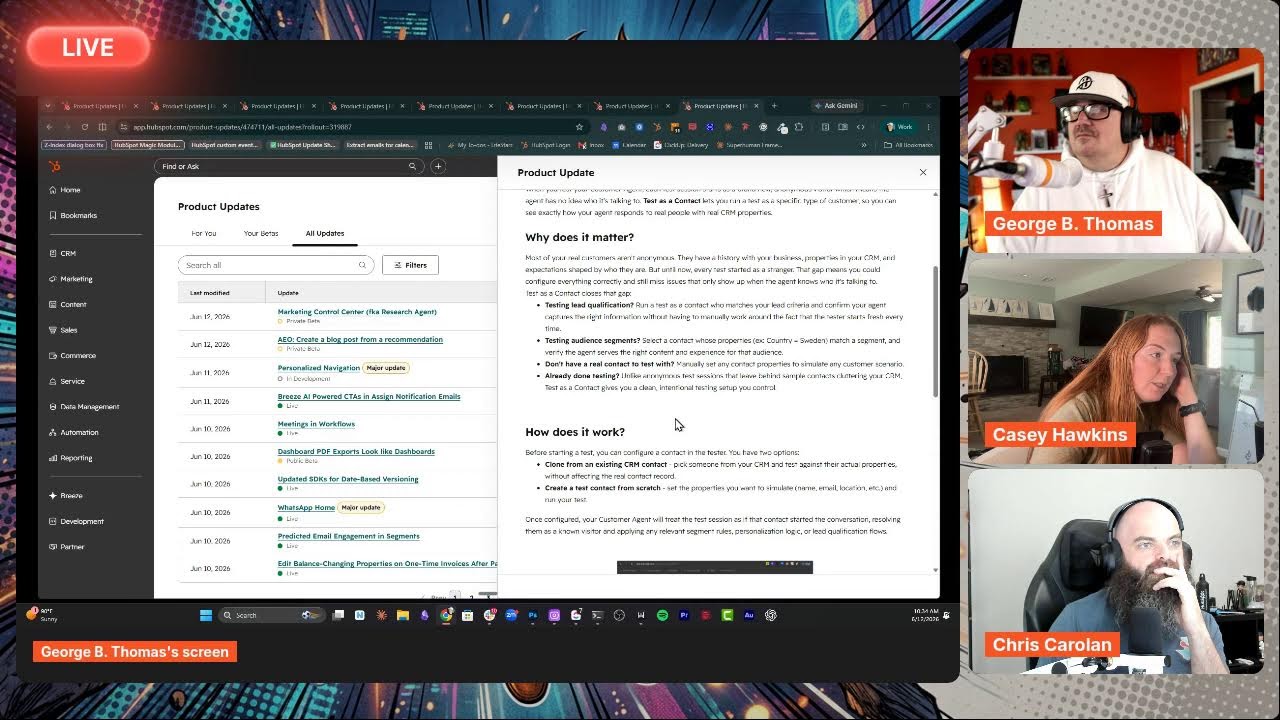
Task: Close the Product Update panel
Action: pos(923,172)
